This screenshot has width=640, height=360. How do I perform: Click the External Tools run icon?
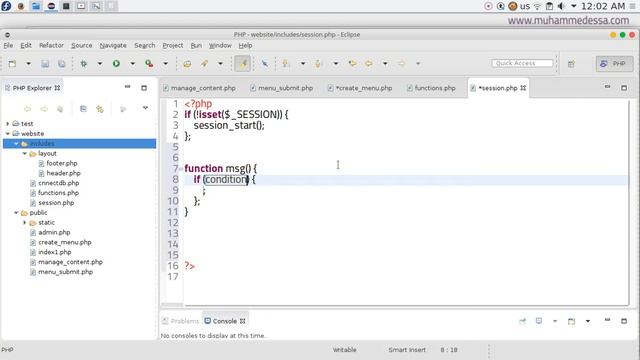click(149, 64)
